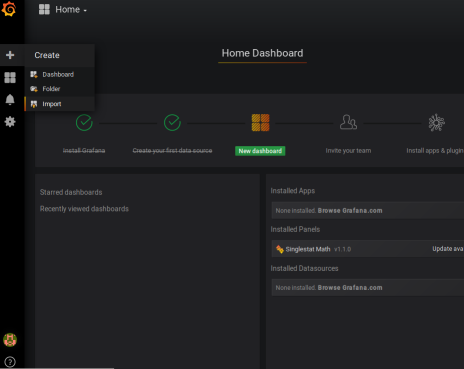Click the dashboards grid icon beside Home
Viewport: 464px width, 369px height.
(x=44, y=10)
